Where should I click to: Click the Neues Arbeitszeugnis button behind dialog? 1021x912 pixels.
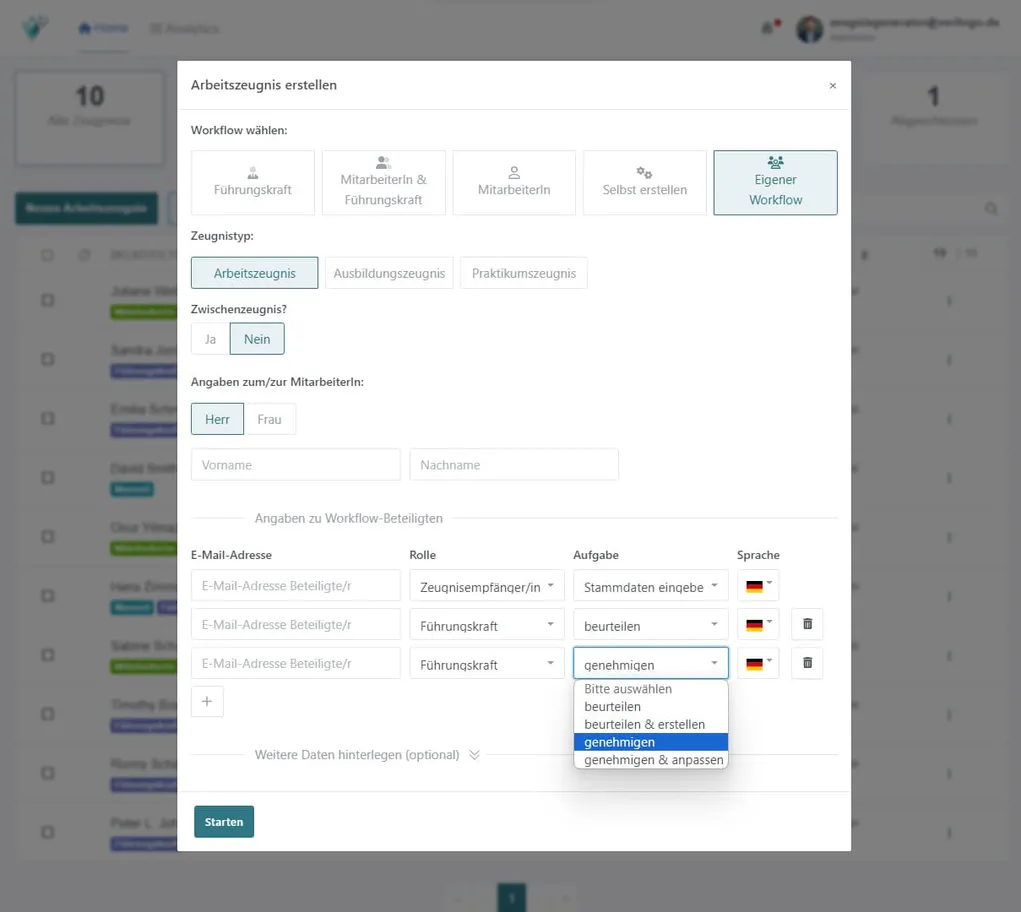[x=86, y=208]
